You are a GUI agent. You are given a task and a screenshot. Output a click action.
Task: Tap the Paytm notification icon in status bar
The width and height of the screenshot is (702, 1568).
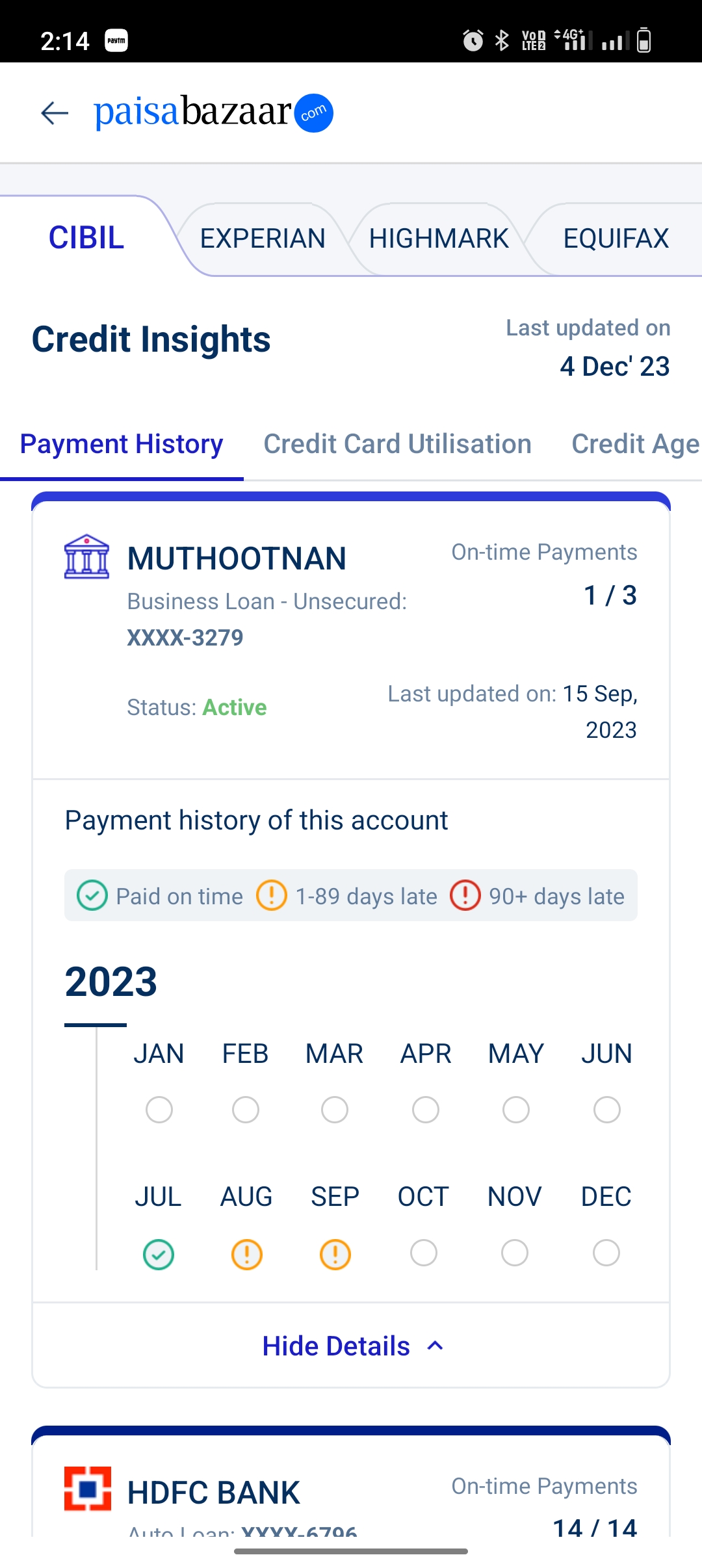116,41
